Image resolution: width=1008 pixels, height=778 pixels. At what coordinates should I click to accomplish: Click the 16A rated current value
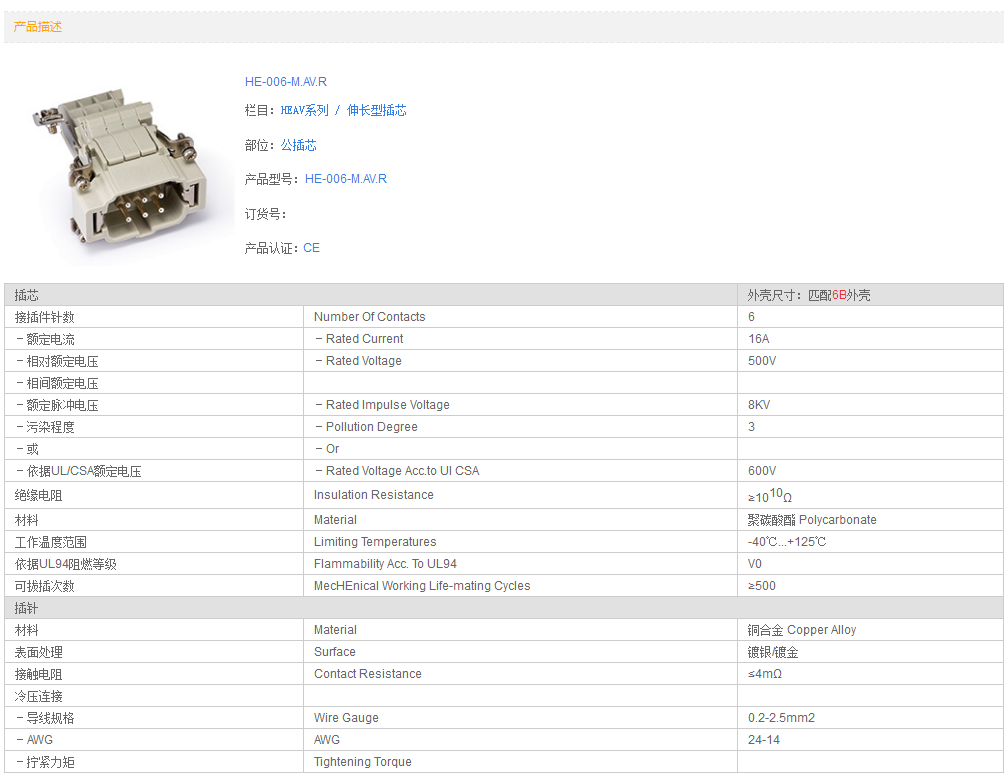tap(759, 339)
